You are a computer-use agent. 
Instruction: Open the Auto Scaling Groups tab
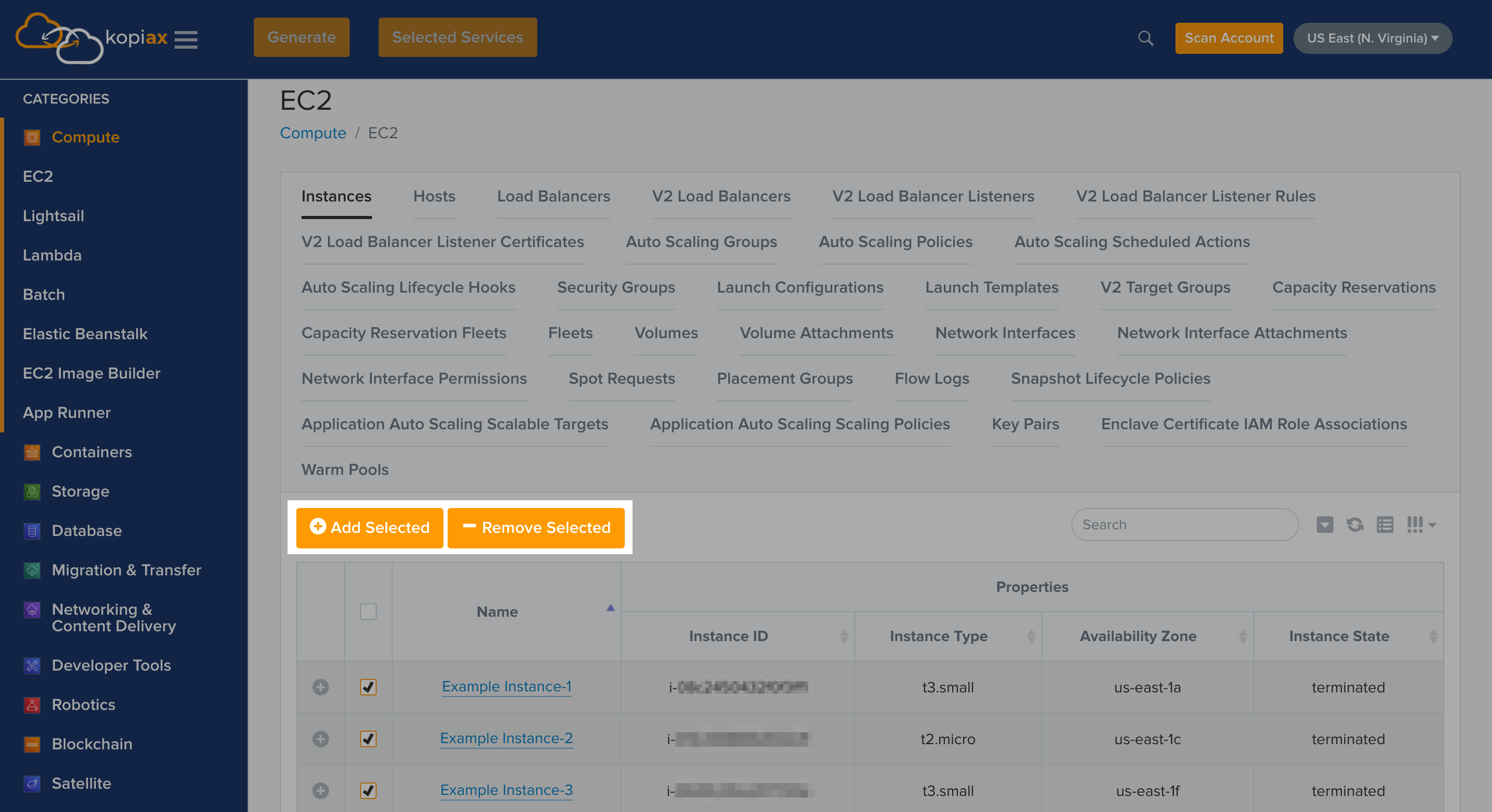click(701, 242)
